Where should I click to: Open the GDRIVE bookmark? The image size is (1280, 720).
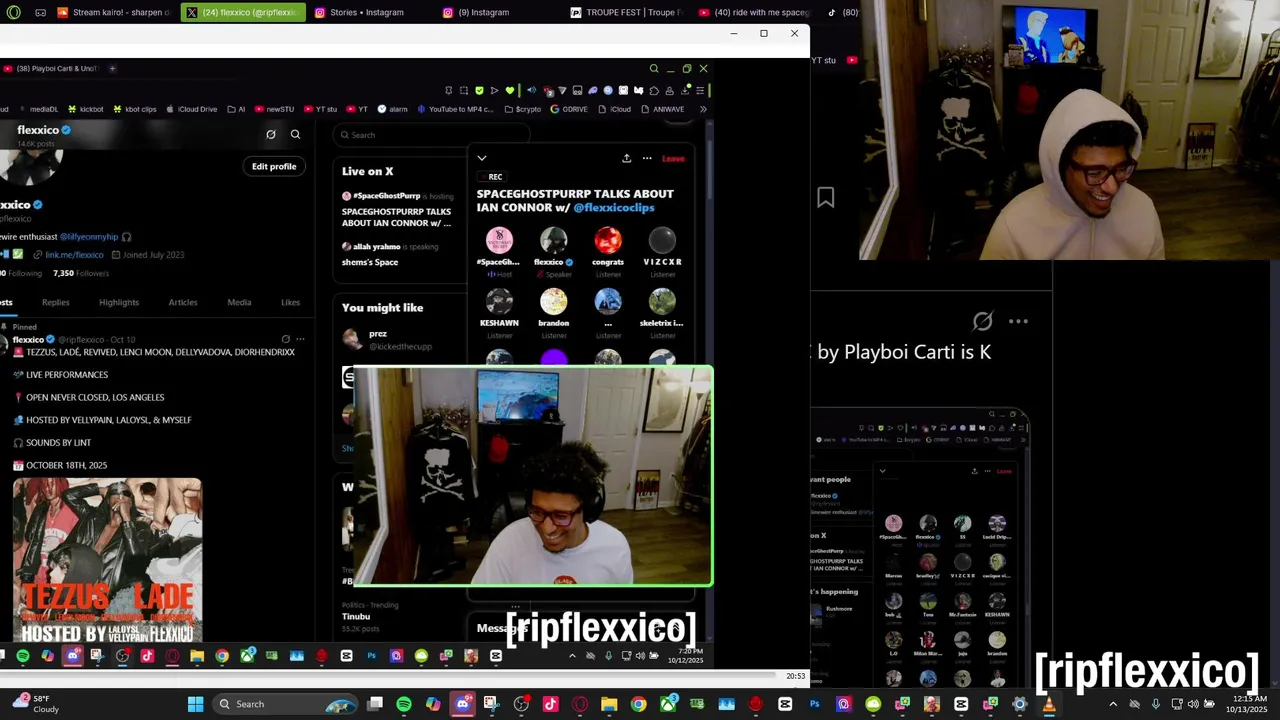[x=569, y=109]
